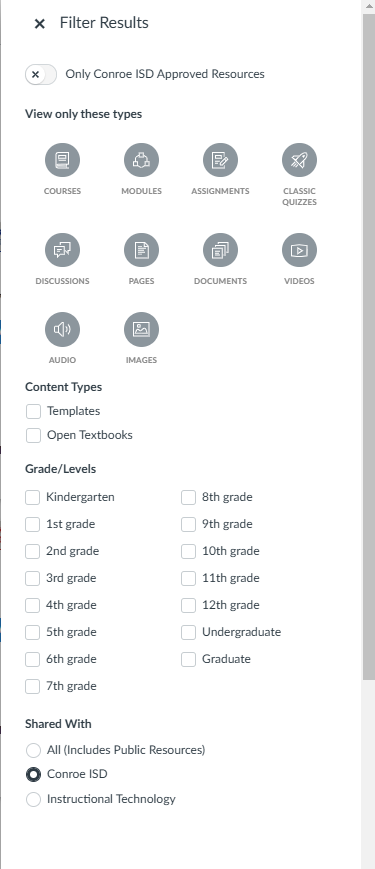375x869 pixels.
Task: Check the Undergraduate level box
Action: point(188,632)
